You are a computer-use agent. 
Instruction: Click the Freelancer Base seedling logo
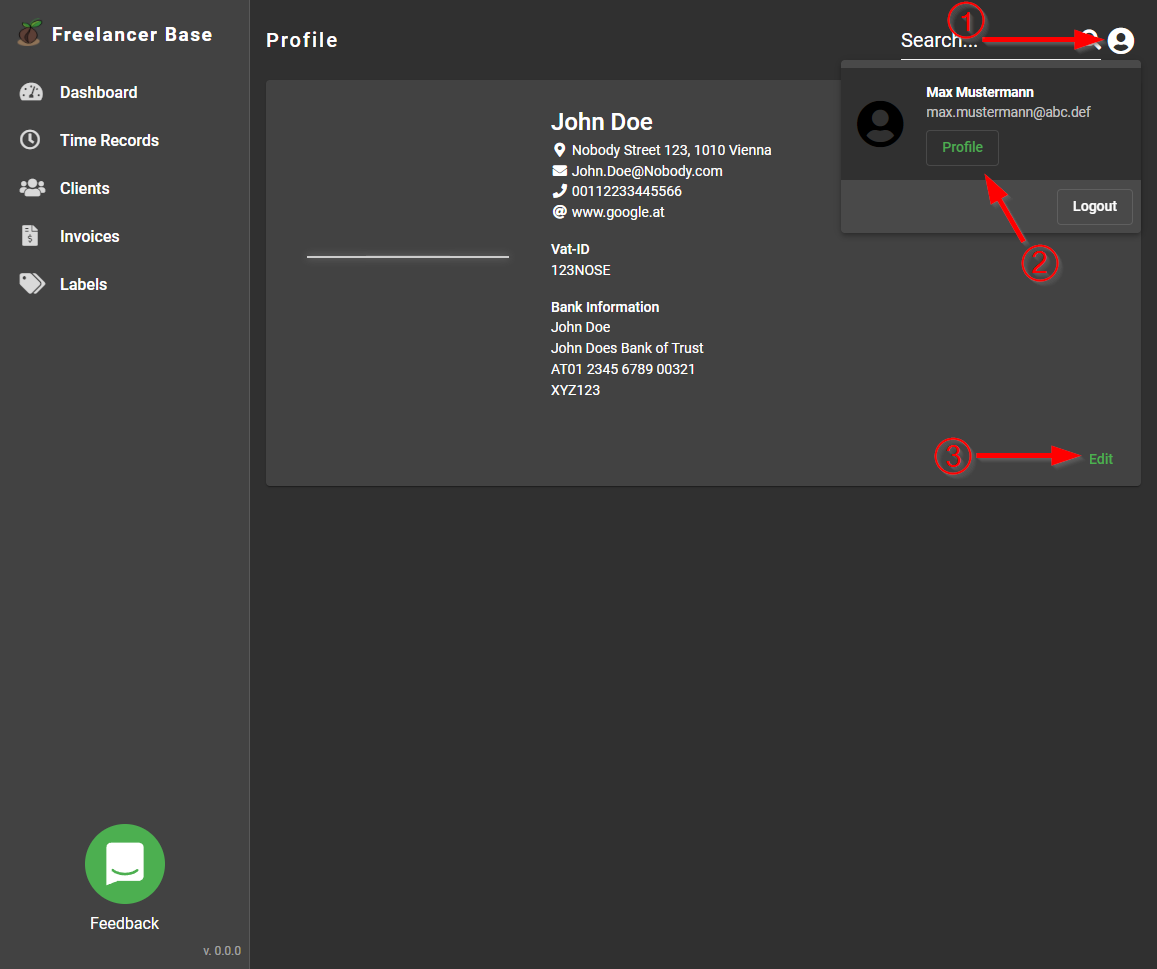pyautogui.click(x=30, y=33)
